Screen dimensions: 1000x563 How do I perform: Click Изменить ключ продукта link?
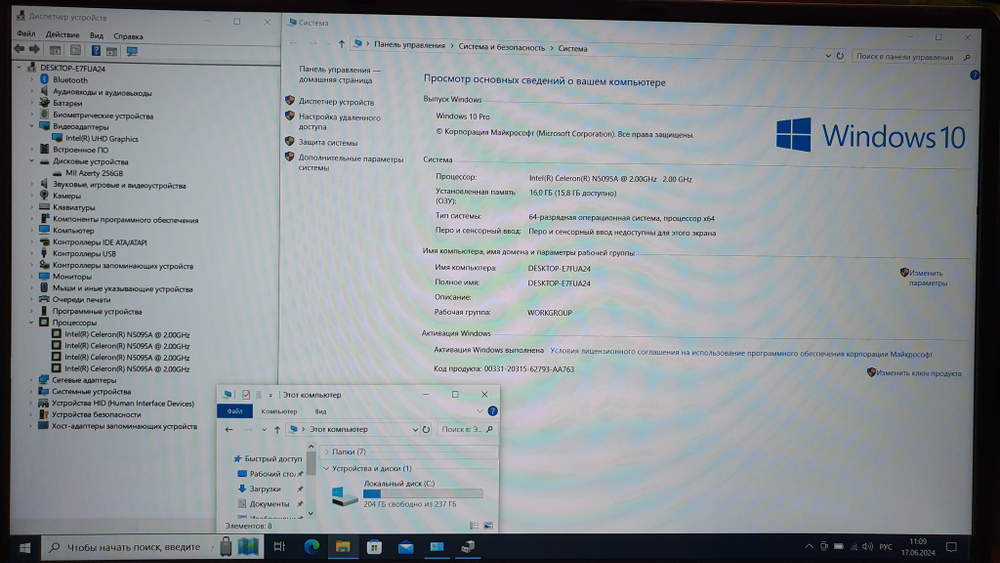click(918, 373)
